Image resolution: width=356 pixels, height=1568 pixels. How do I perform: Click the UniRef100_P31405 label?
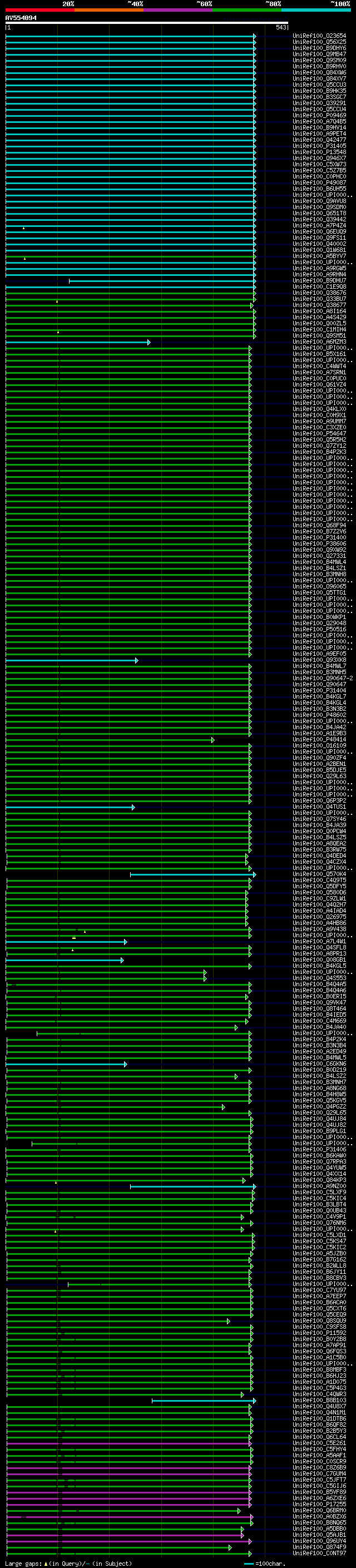pos(319,146)
